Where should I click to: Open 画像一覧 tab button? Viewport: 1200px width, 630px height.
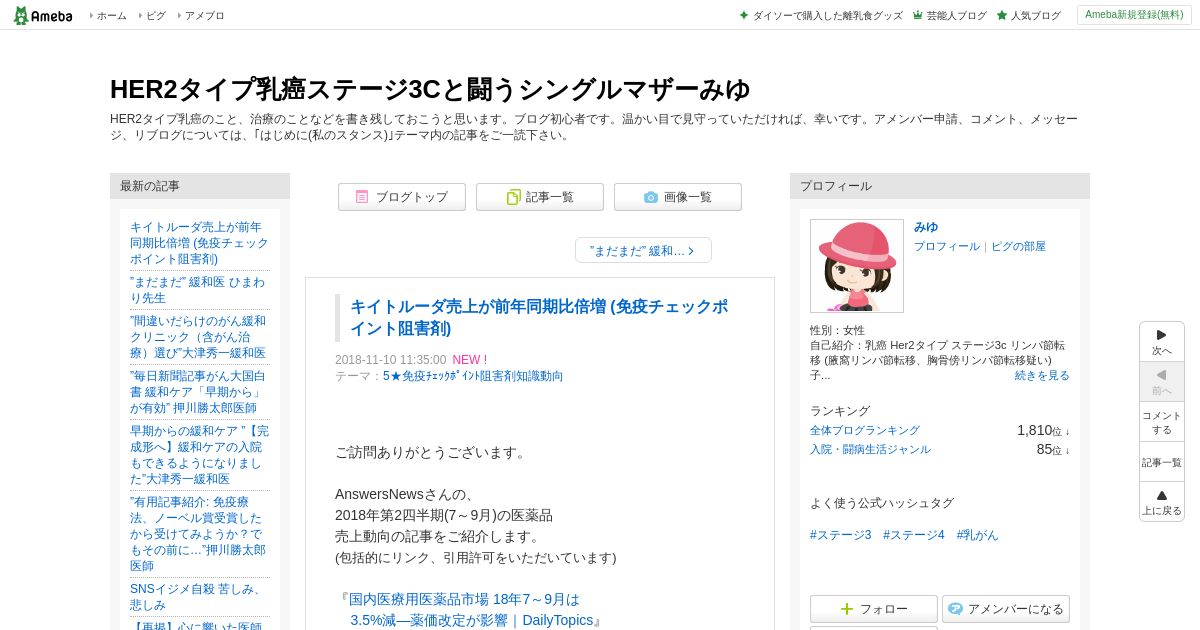pos(677,197)
